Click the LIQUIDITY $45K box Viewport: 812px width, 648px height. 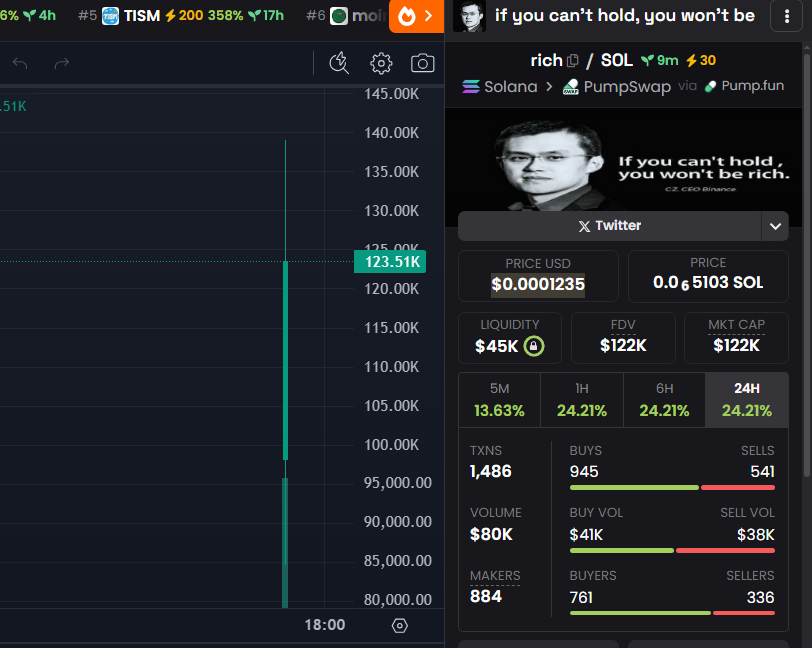coord(510,338)
